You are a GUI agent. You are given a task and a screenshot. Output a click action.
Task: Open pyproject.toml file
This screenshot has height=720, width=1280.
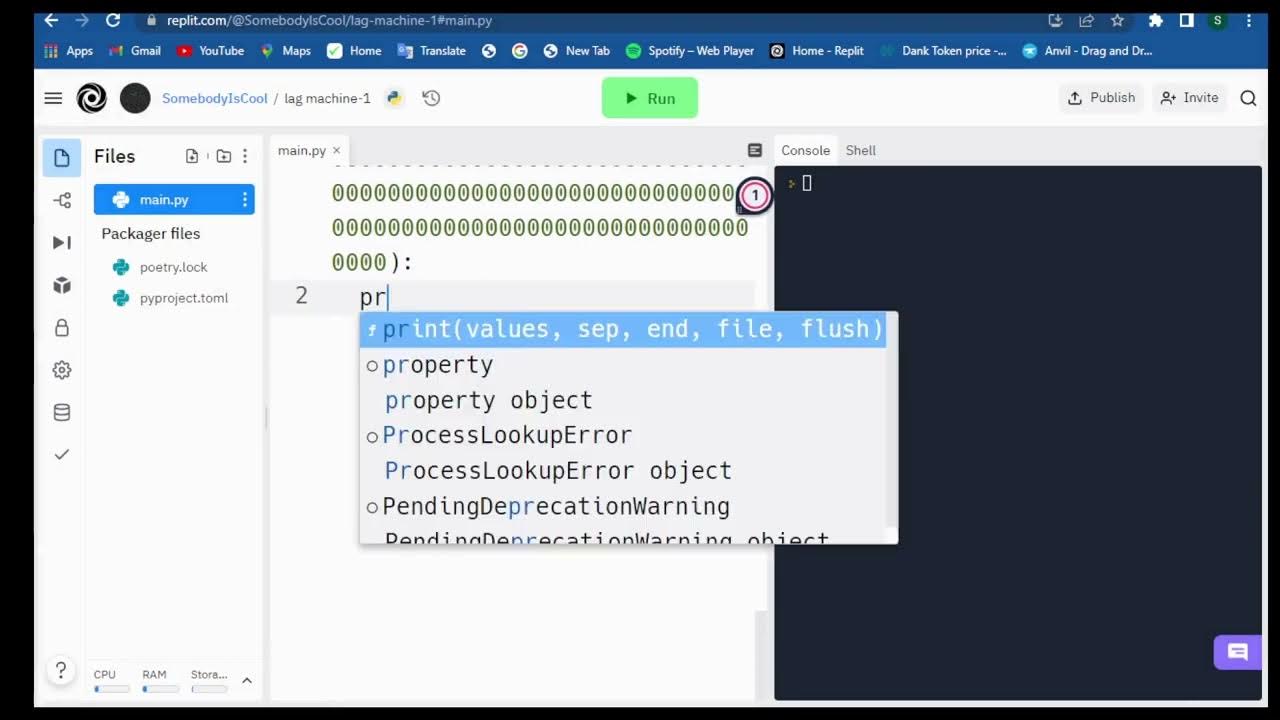[183, 298]
